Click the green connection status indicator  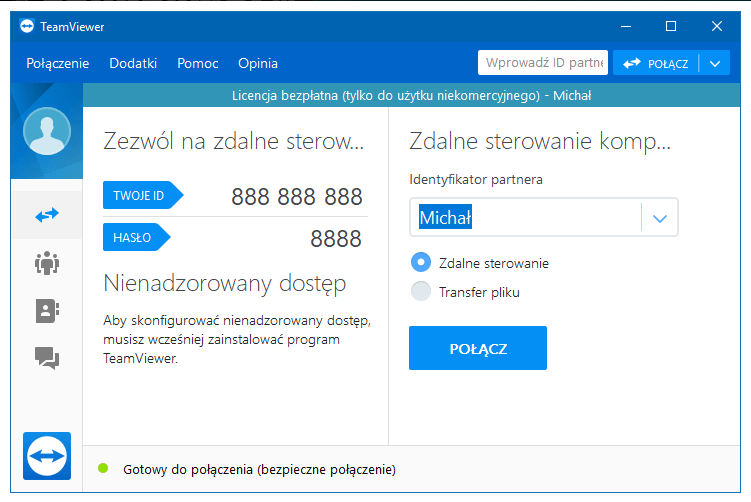(x=103, y=468)
